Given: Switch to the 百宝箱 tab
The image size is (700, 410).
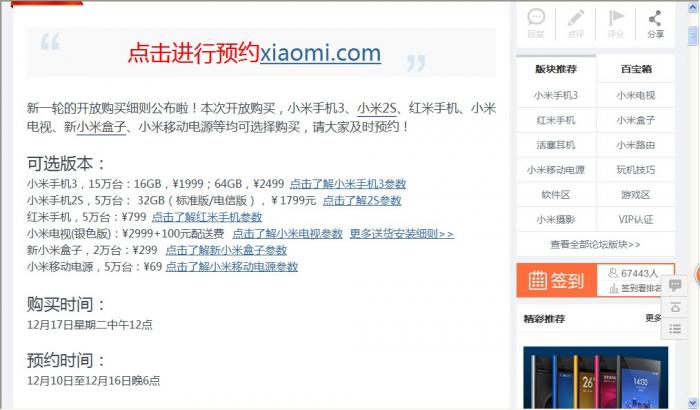Looking at the screenshot, I should click(x=636, y=69).
